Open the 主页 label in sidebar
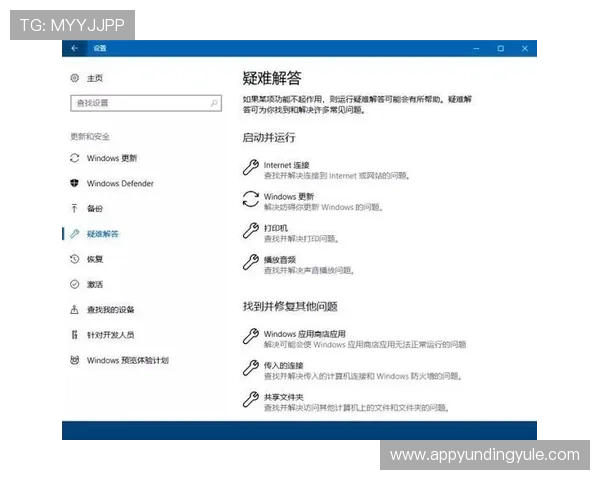The height and width of the screenshot is (480, 600). coord(95,78)
